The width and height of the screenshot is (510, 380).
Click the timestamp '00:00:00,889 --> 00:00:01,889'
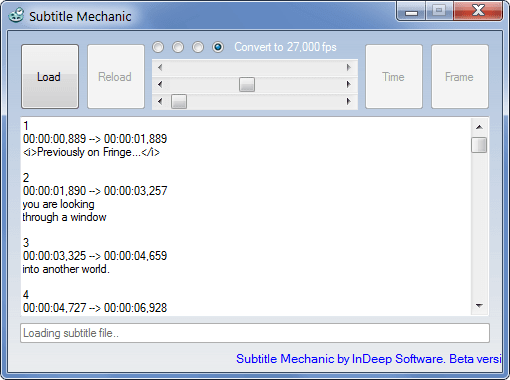[x=95, y=139]
